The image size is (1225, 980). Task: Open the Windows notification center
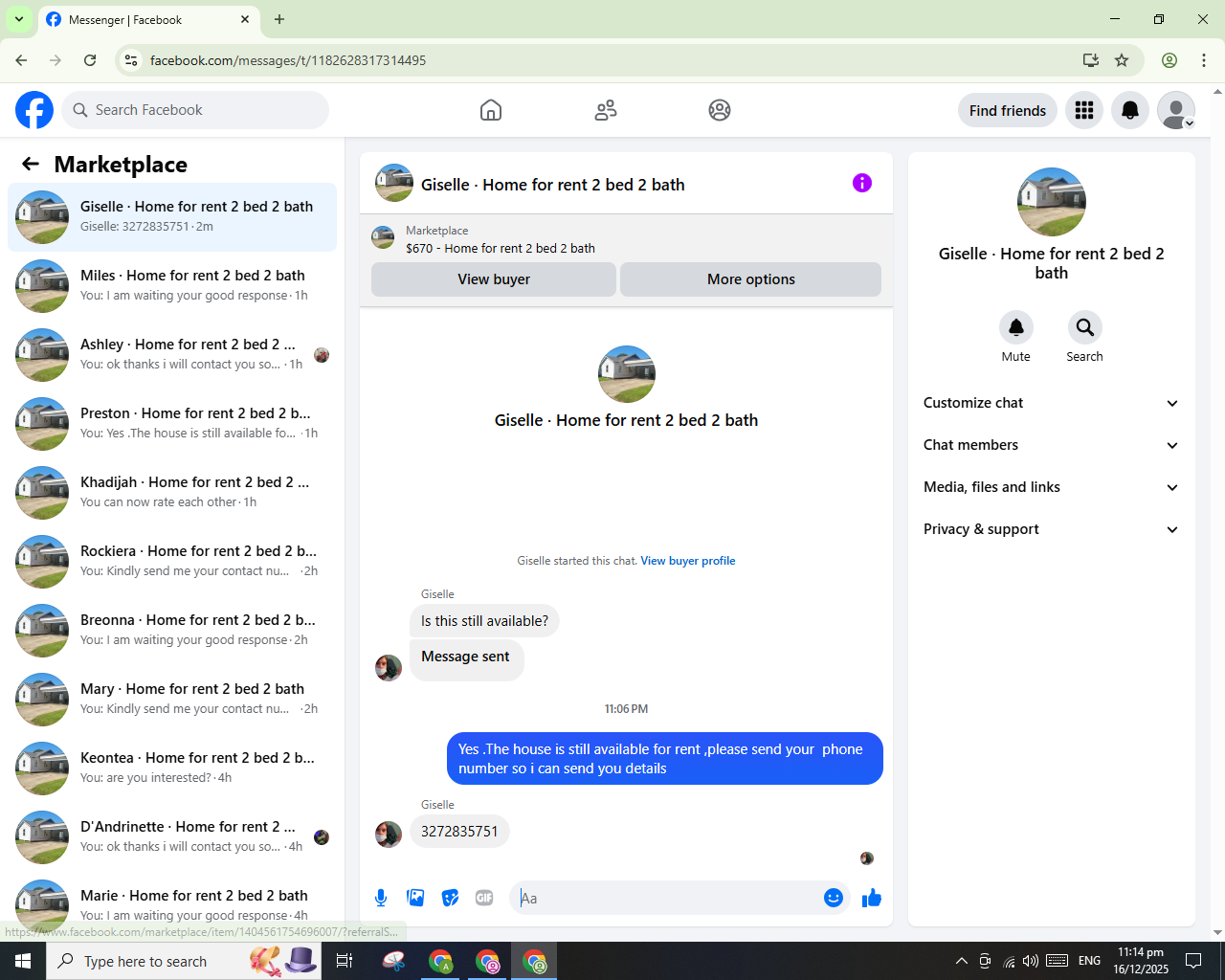click(x=1193, y=961)
